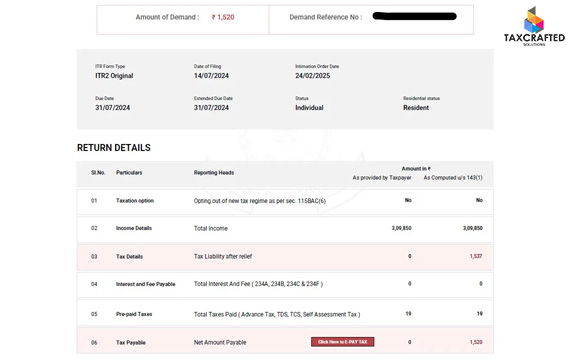Select the Taxation option row label
Image resolution: width=572 pixels, height=364 pixels.
(135, 201)
